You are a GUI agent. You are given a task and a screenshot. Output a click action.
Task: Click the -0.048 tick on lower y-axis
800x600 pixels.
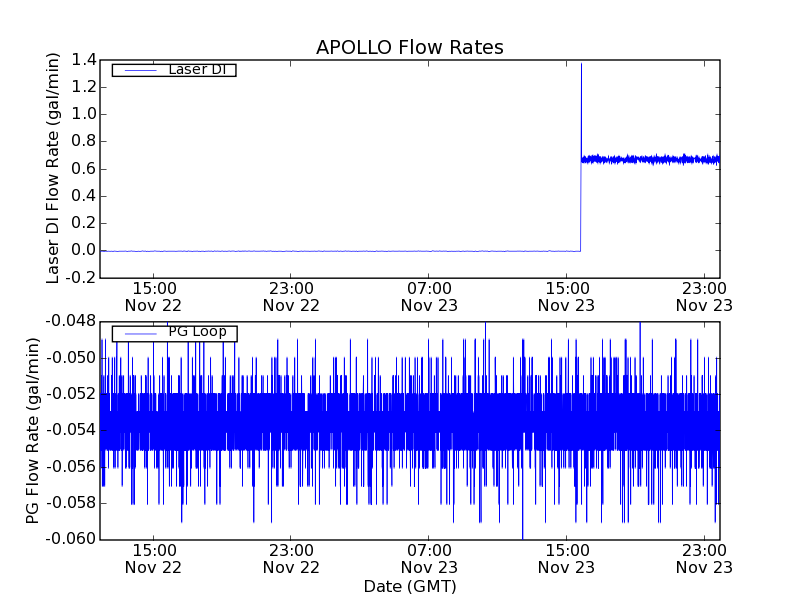pyautogui.click(x=69, y=321)
